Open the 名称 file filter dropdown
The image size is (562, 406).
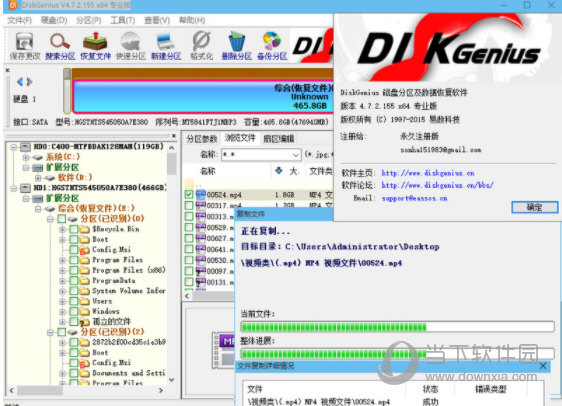(x=295, y=155)
